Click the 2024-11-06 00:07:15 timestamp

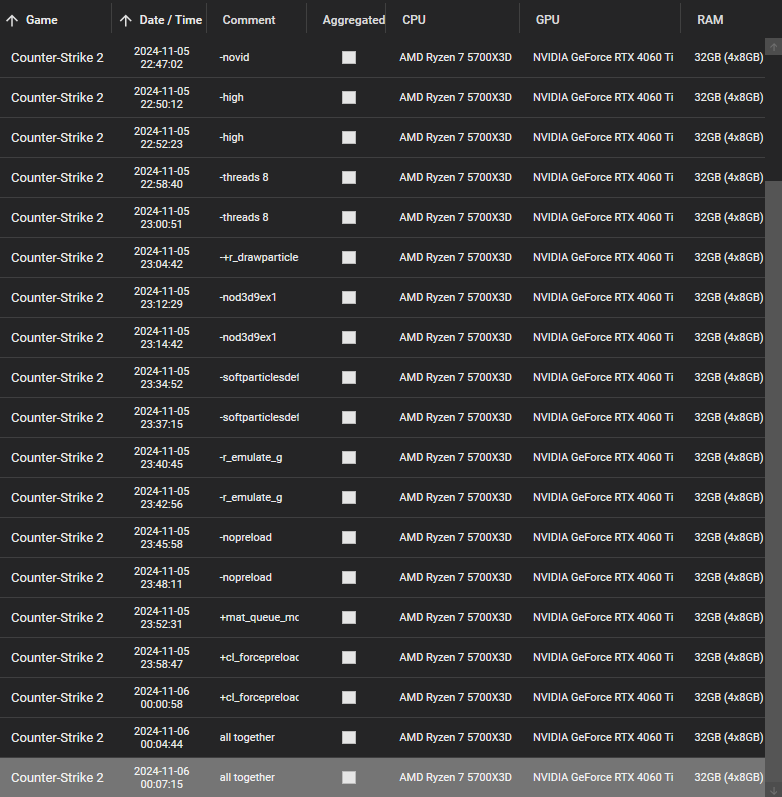(162, 777)
